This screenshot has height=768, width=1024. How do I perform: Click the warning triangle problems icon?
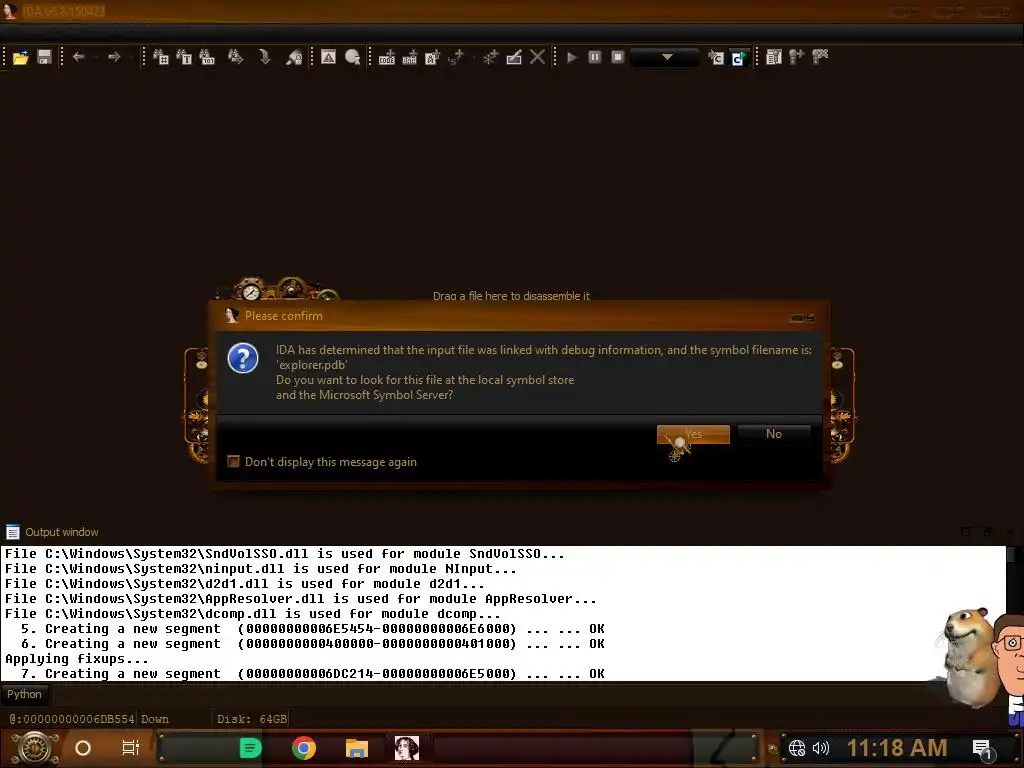[328, 57]
